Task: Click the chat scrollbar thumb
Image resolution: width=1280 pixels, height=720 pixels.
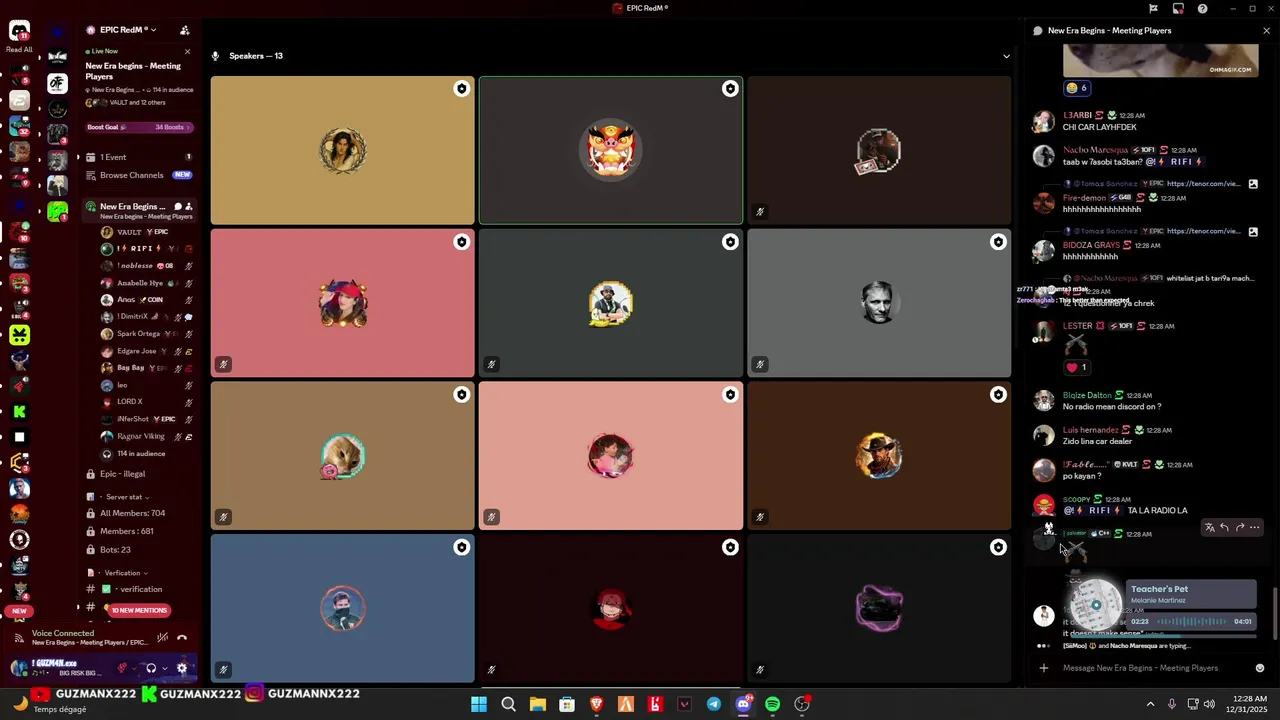Action: pos(1274,614)
